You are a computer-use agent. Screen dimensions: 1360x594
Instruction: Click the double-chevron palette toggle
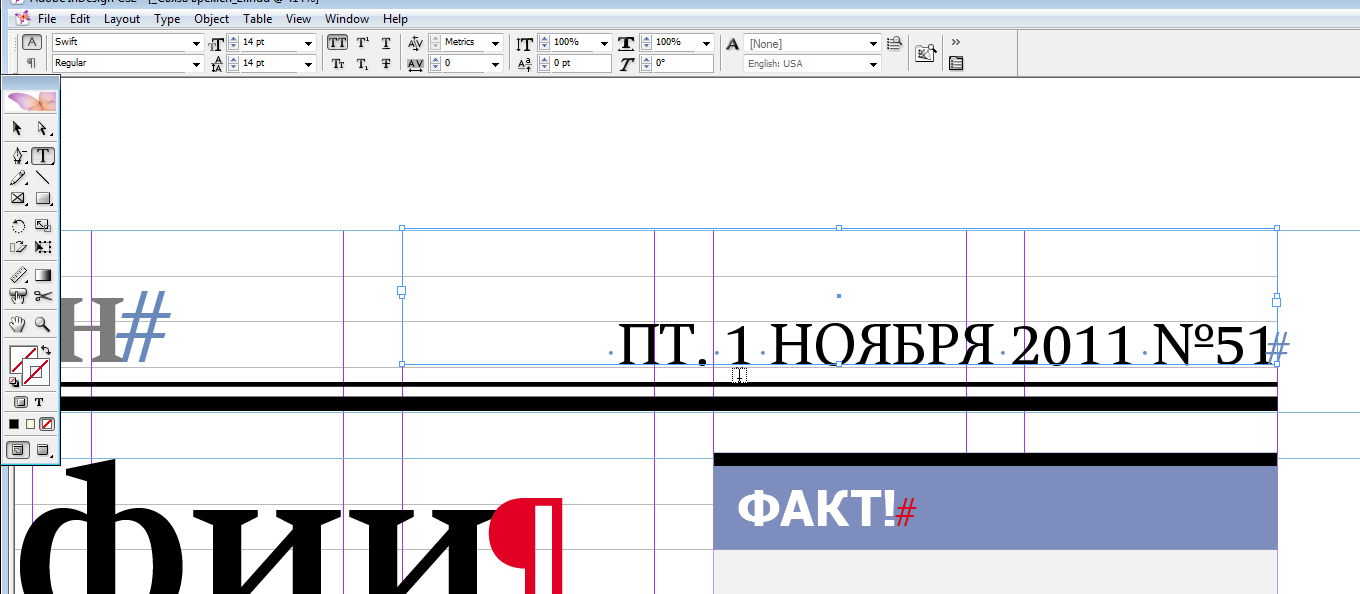(x=956, y=42)
